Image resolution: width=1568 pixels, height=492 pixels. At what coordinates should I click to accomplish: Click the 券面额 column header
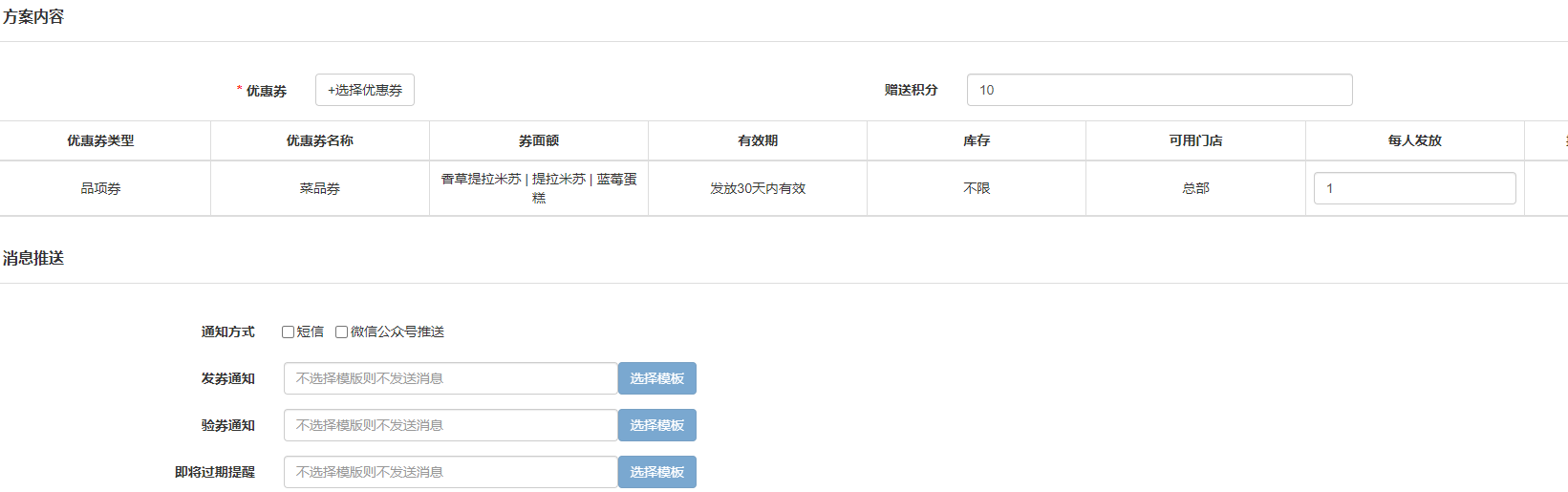click(x=538, y=140)
